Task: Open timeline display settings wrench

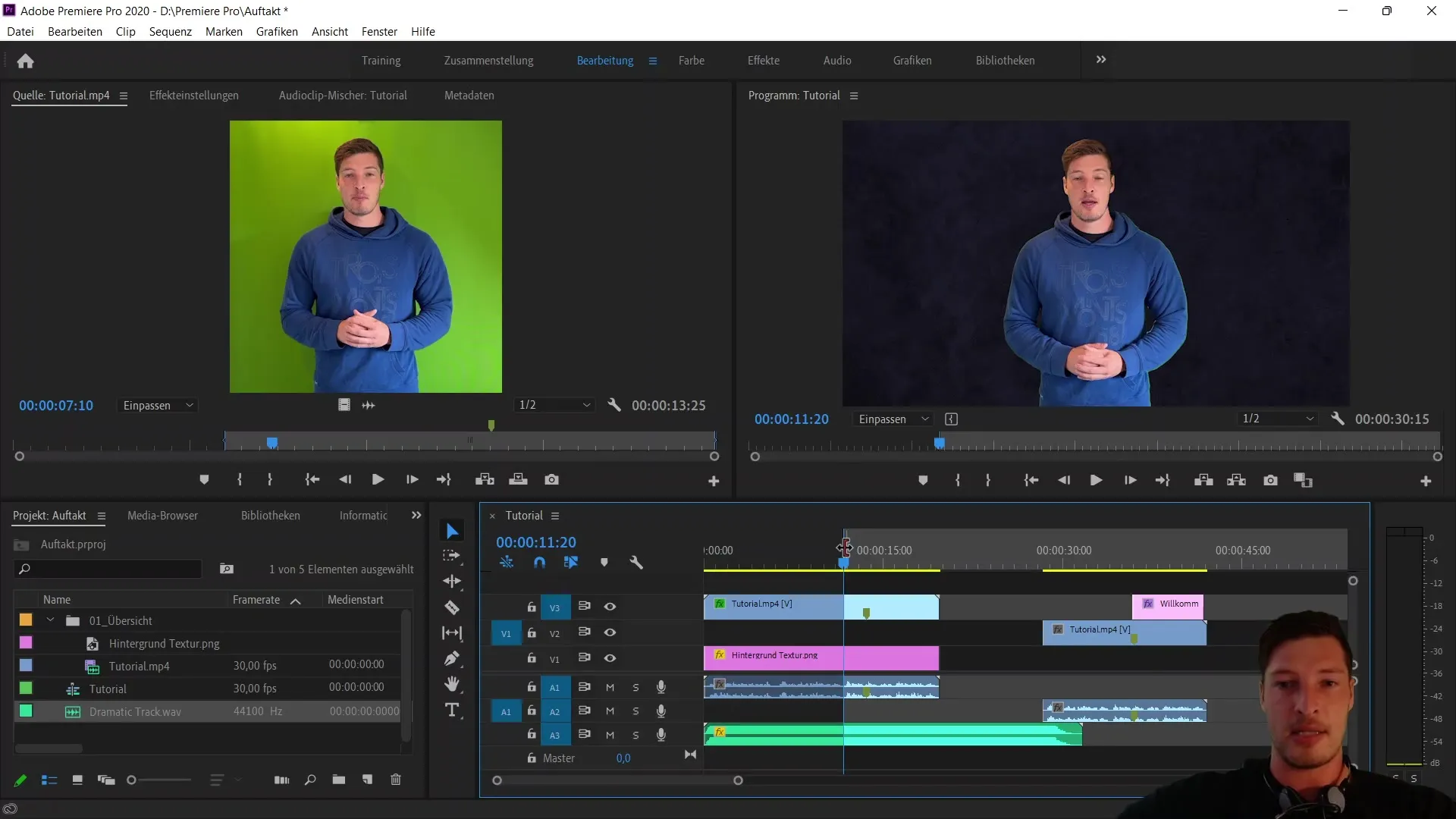Action: coord(636,562)
